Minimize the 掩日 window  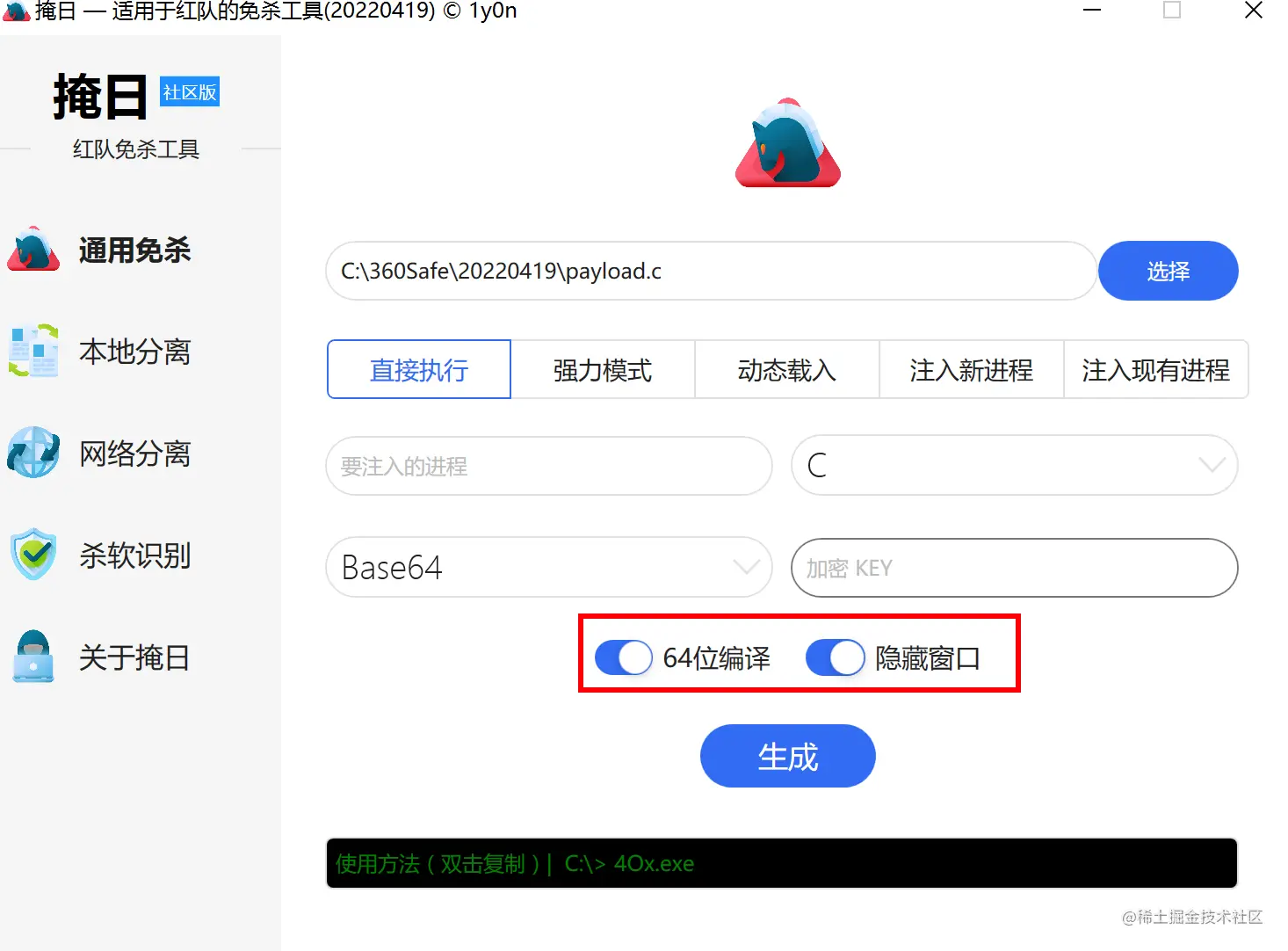[x=1092, y=11]
